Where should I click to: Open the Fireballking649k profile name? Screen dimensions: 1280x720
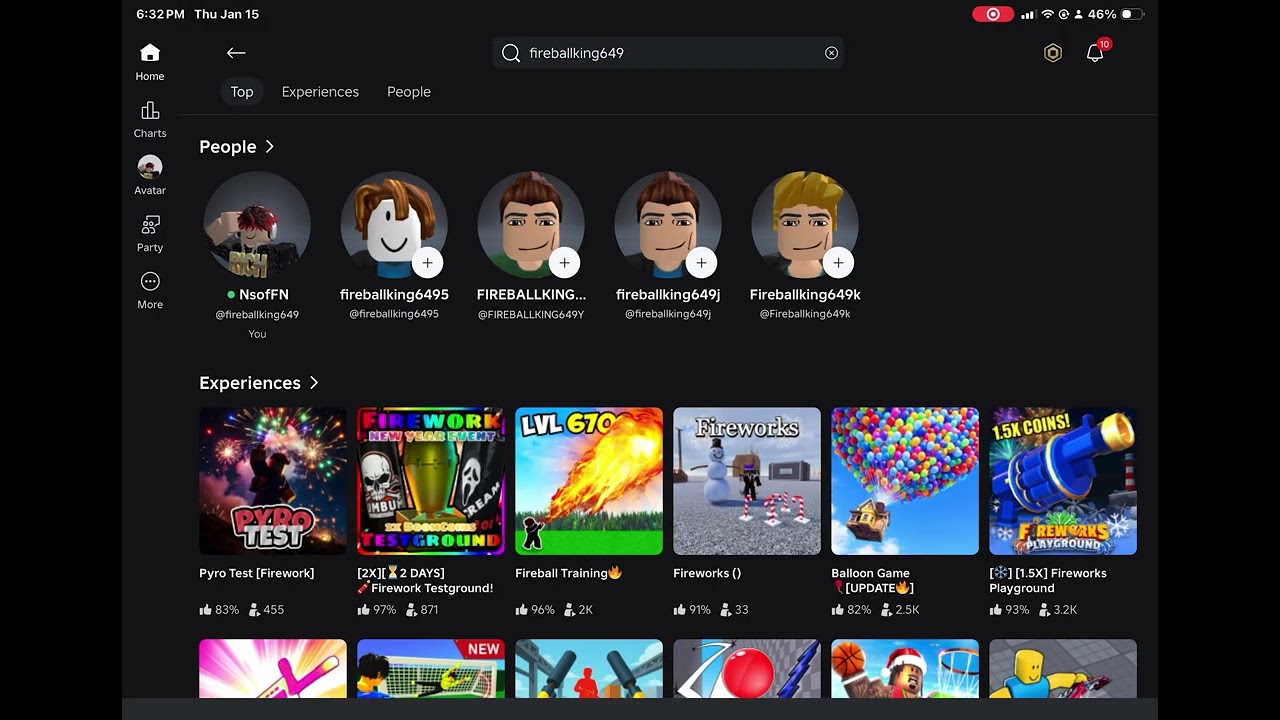point(805,295)
